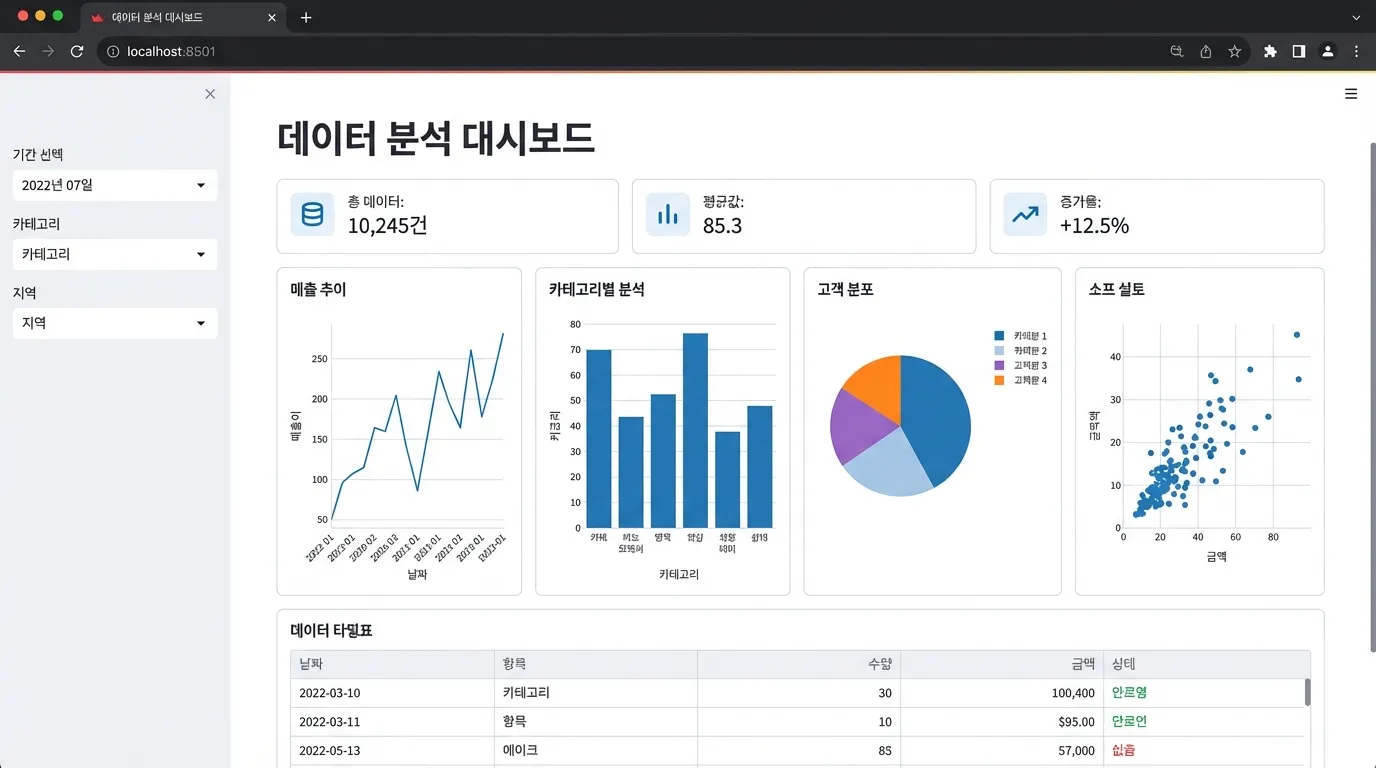Image resolution: width=1376 pixels, height=768 pixels.
Task: Click the browser extensions puzzle icon
Action: [x=1269, y=51]
